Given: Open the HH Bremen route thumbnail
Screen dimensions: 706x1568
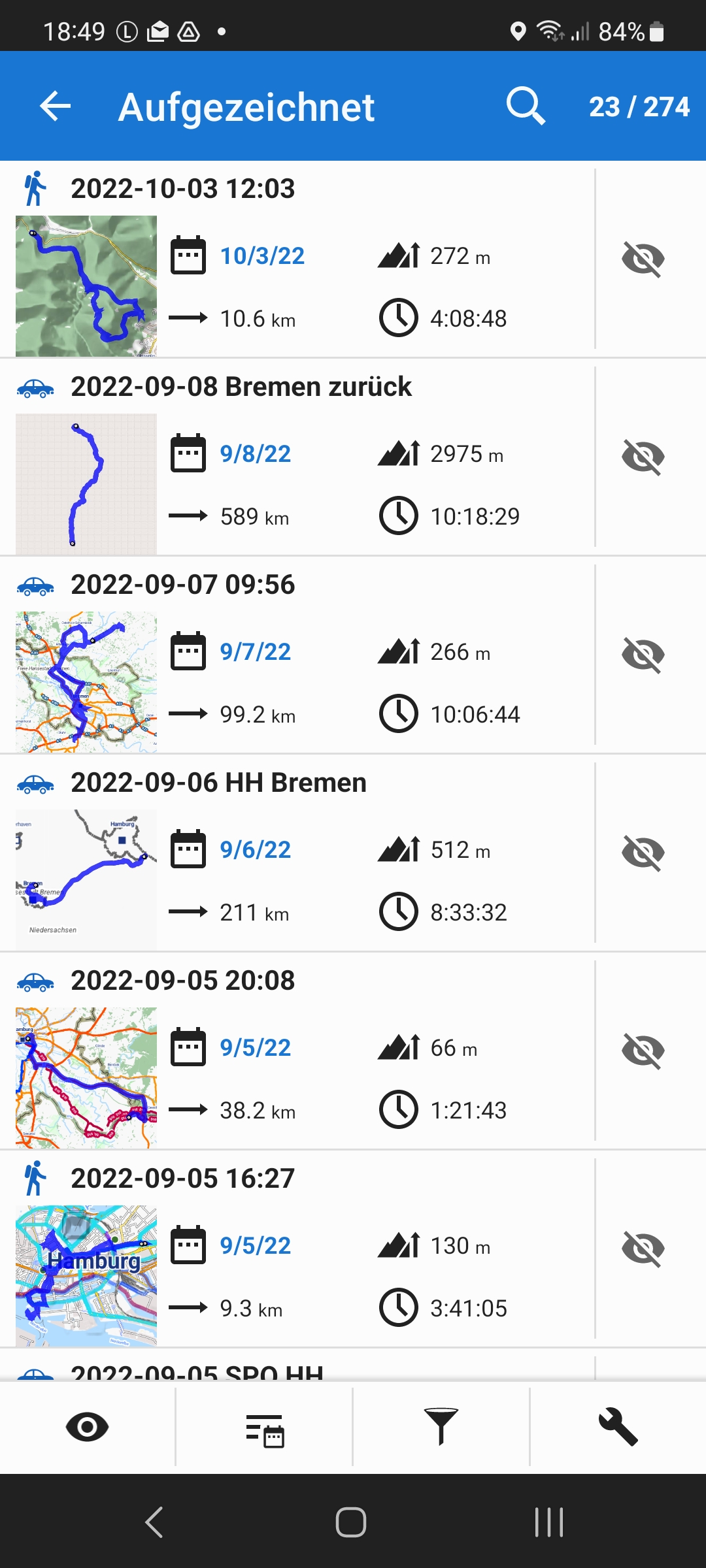Looking at the screenshot, I should [x=86, y=879].
